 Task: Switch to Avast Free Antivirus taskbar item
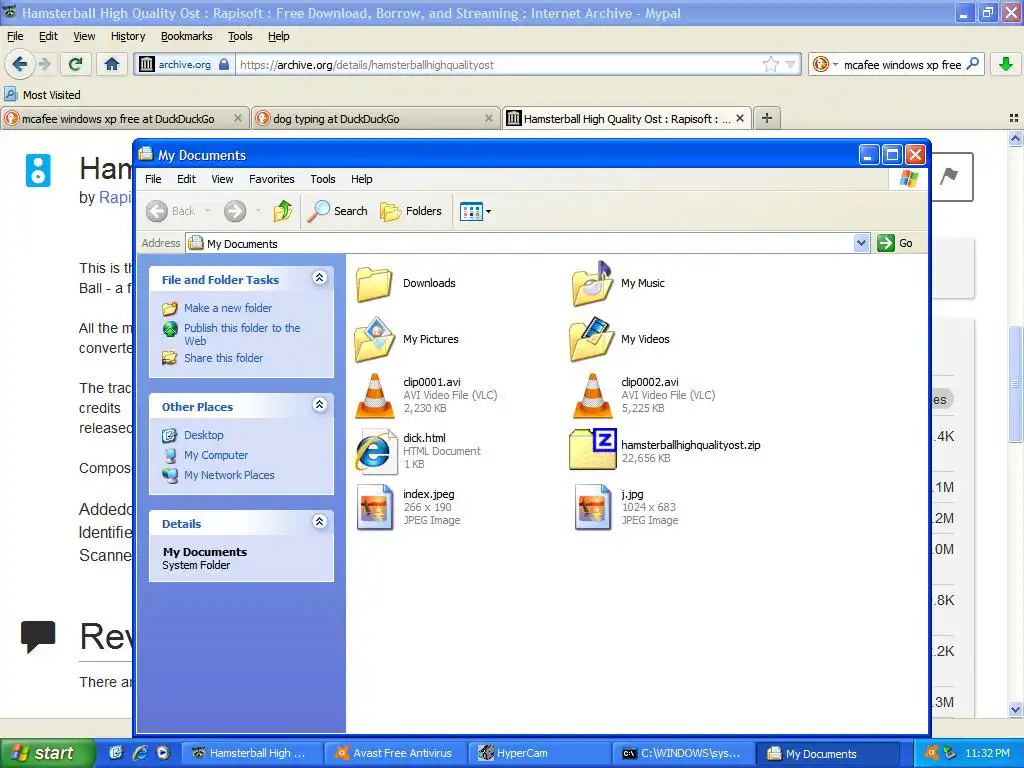(x=396, y=753)
